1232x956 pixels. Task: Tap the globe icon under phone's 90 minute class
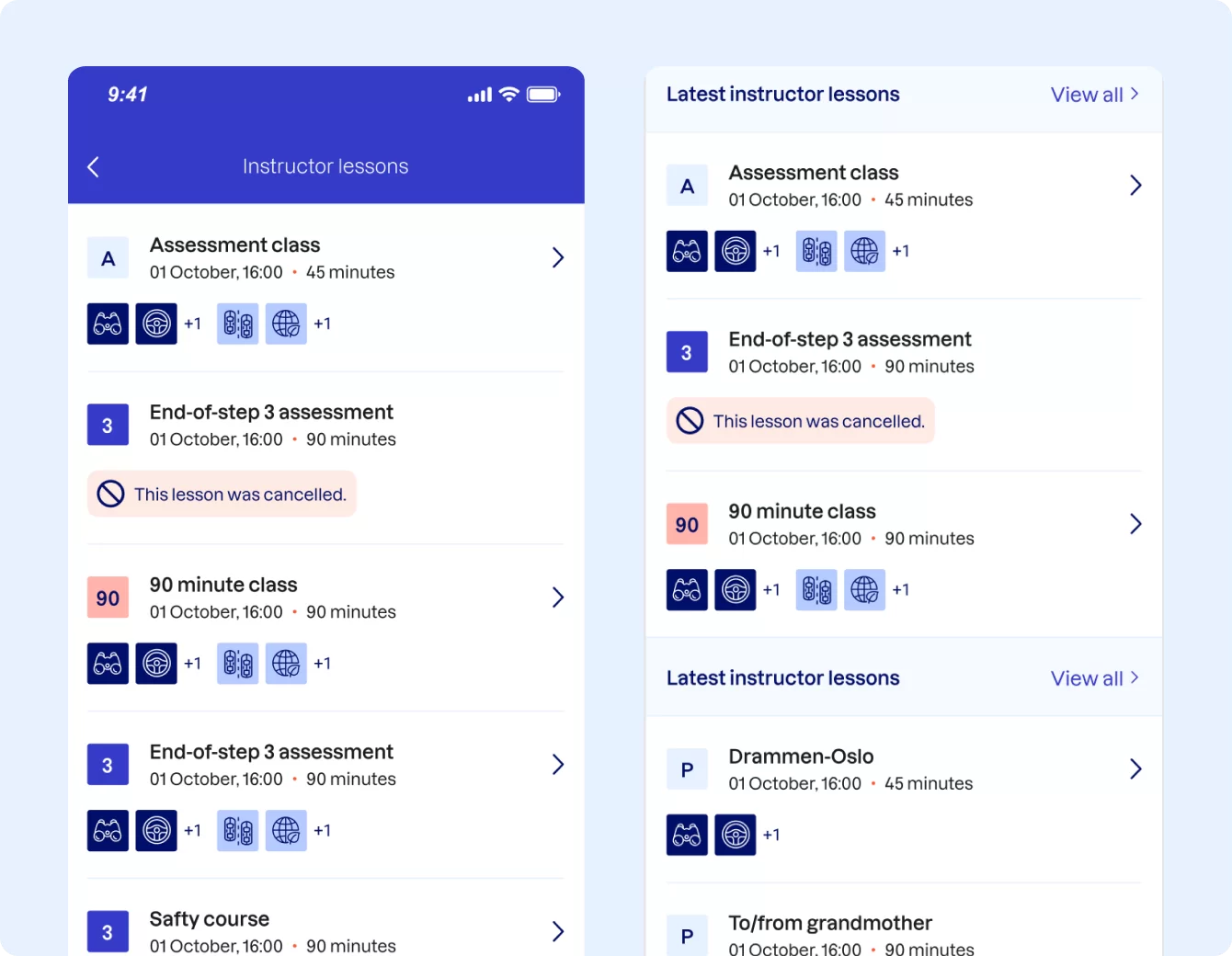tap(286, 664)
